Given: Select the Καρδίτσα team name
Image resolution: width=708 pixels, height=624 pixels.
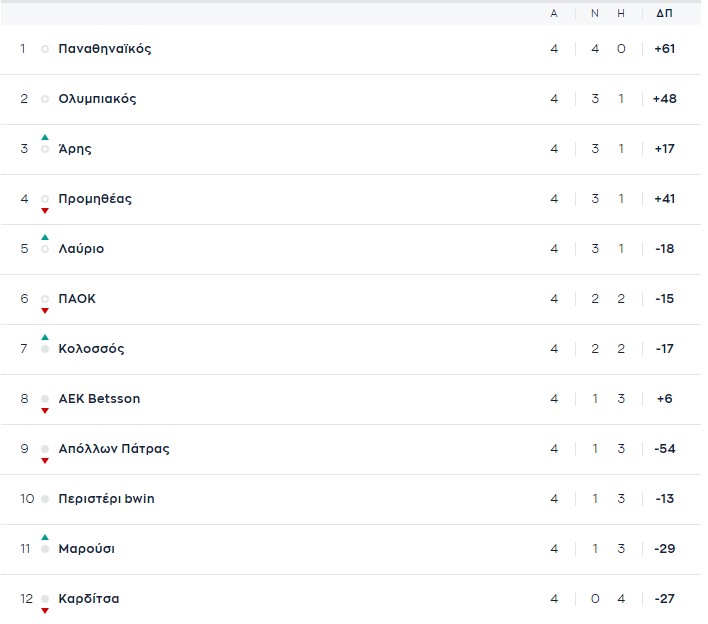Looking at the screenshot, I should (x=89, y=599).
